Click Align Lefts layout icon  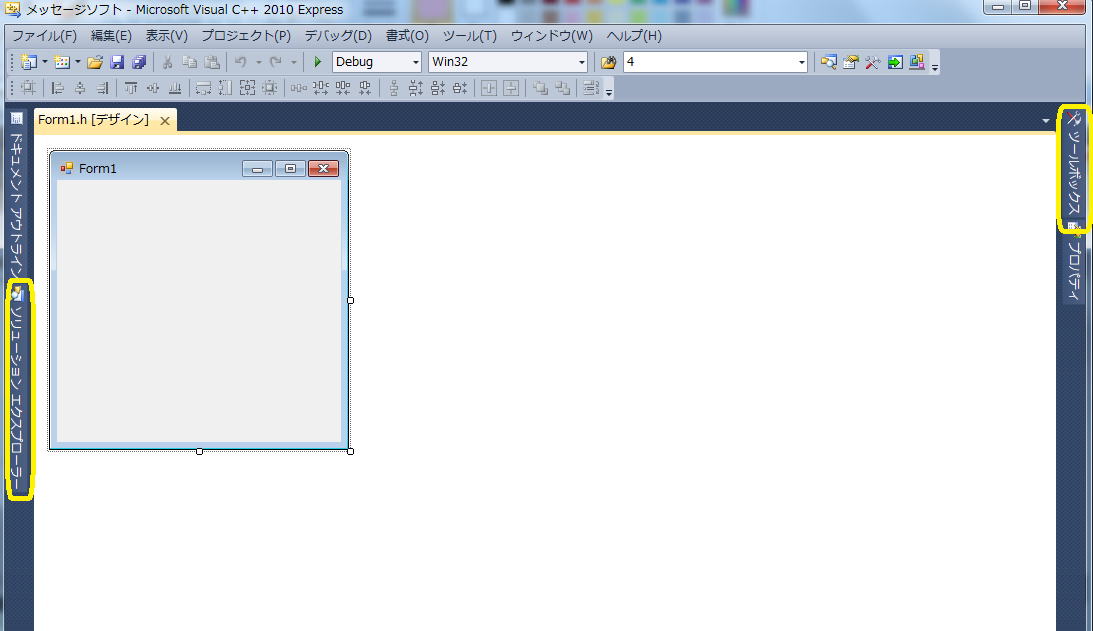[58, 88]
